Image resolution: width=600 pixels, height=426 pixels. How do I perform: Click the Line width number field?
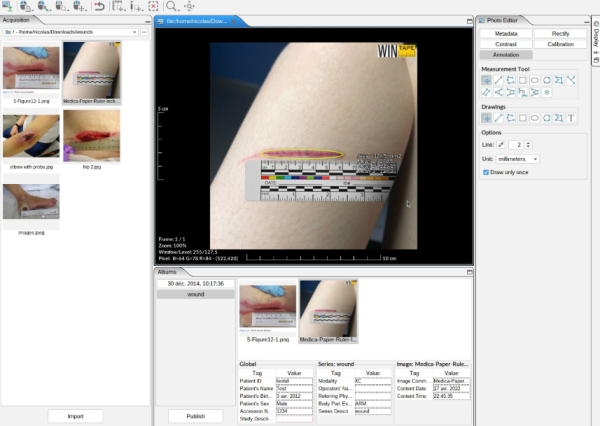517,145
